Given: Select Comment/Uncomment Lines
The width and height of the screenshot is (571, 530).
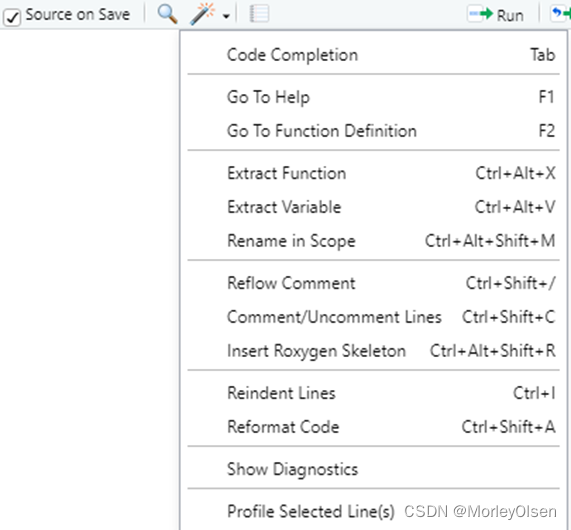Looking at the screenshot, I should point(374,317).
